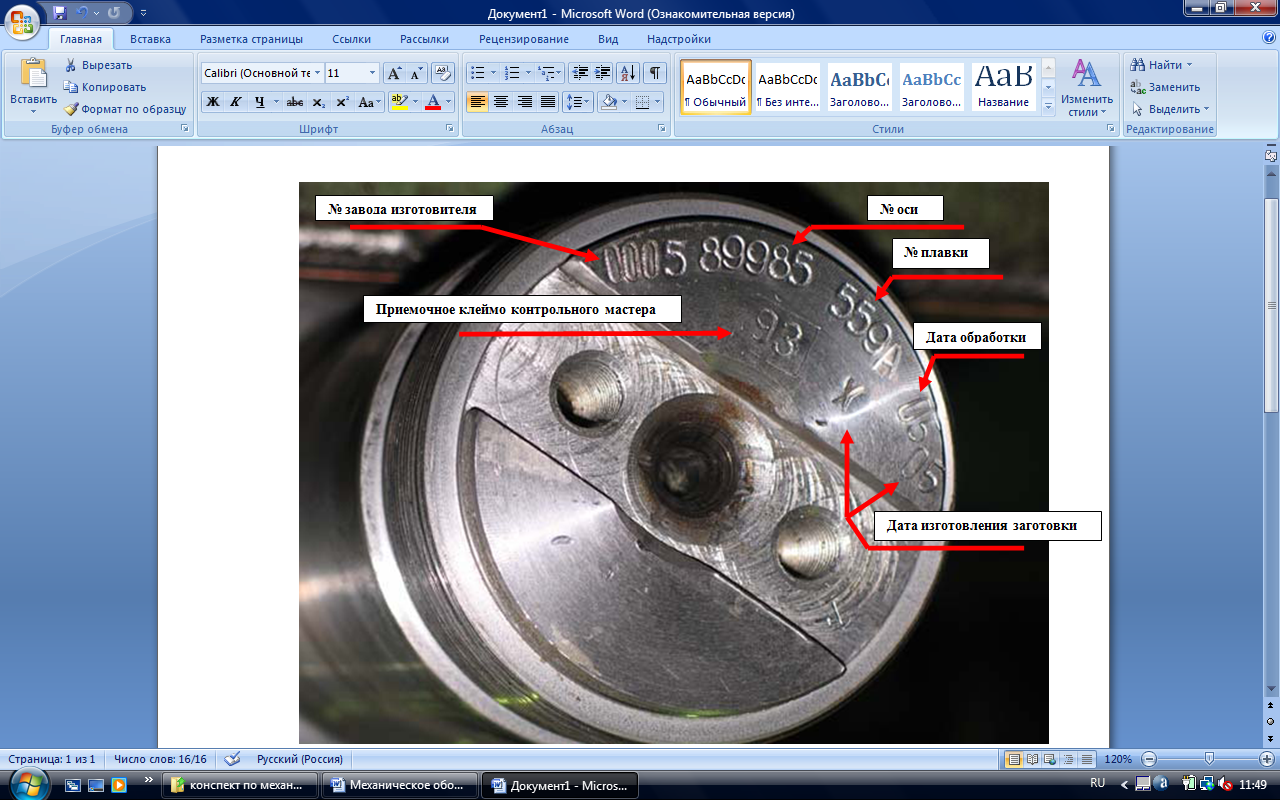Toggle italic (К) formatting
Viewport: 1280px width, 800px height.
point(236,102)
